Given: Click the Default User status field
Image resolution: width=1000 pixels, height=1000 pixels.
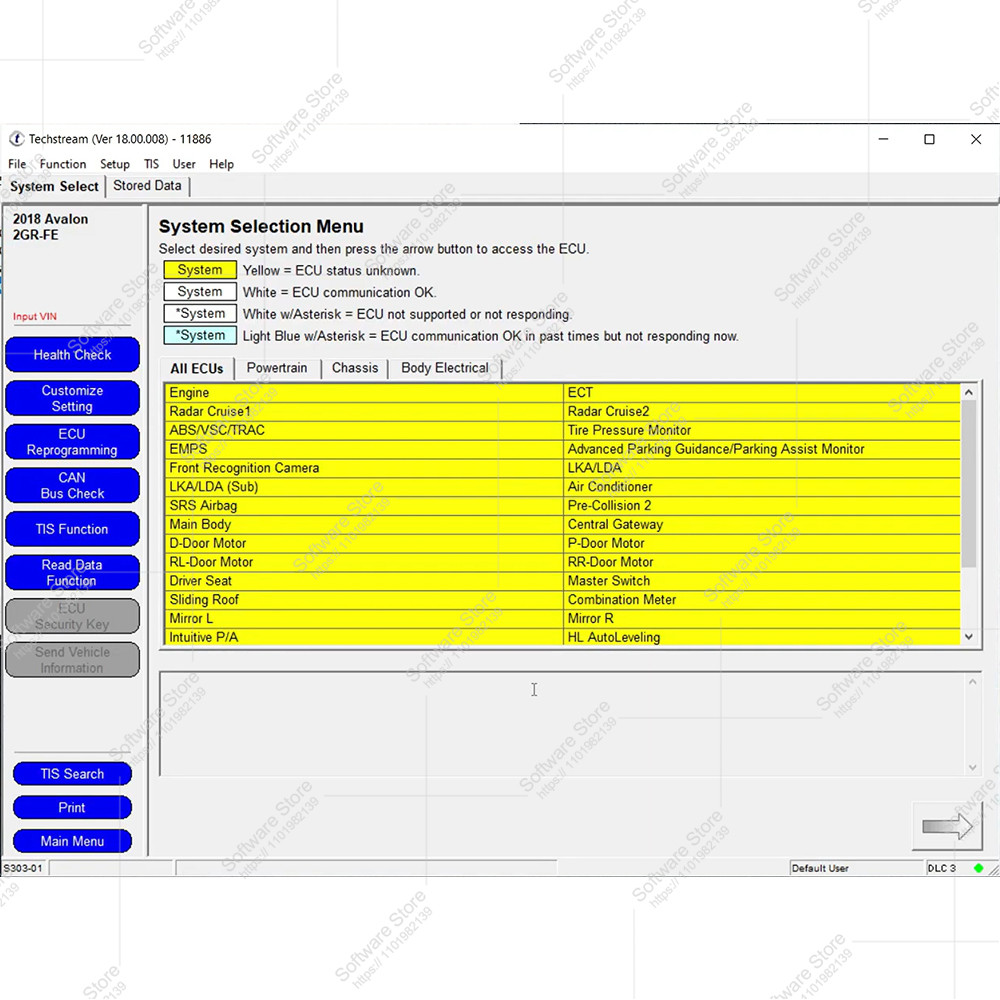Looking at the screenshot, I should 857,868.
